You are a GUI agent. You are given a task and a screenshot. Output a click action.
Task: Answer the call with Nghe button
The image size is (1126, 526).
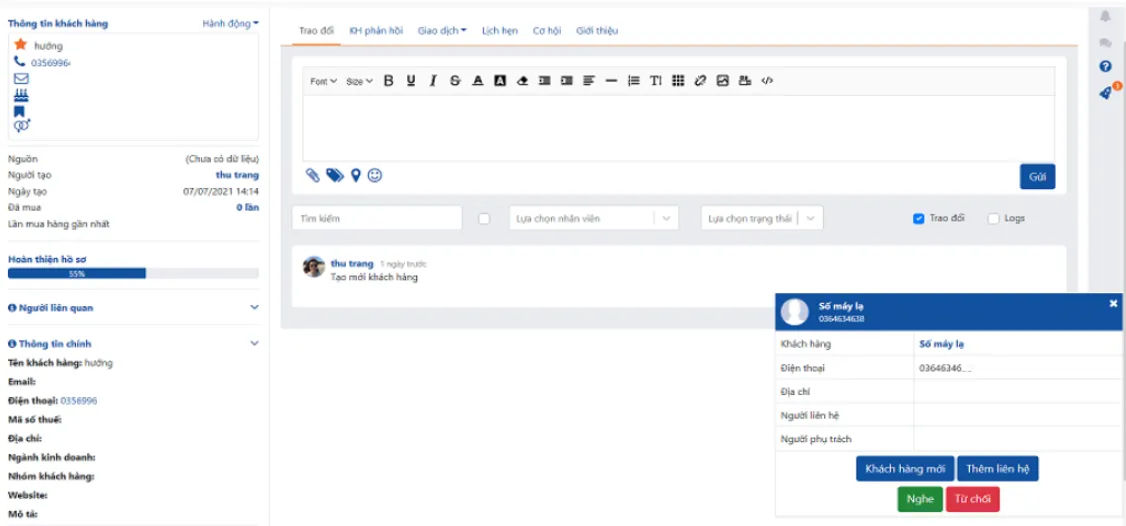coord(920,499)
